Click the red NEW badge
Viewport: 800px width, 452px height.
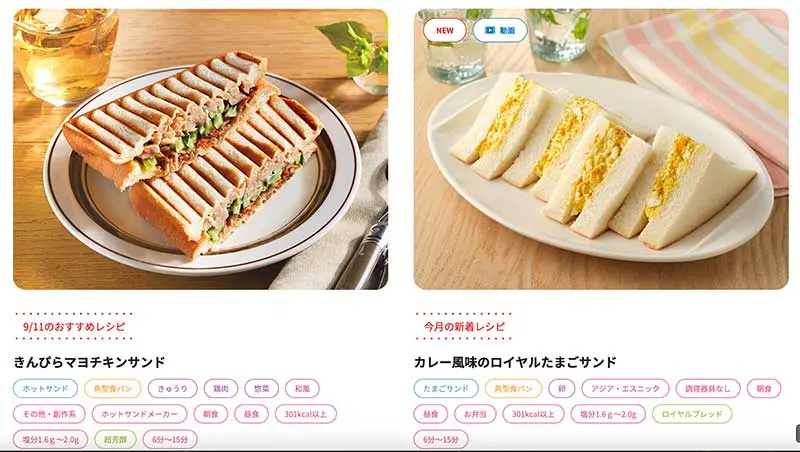pos(444,31)
